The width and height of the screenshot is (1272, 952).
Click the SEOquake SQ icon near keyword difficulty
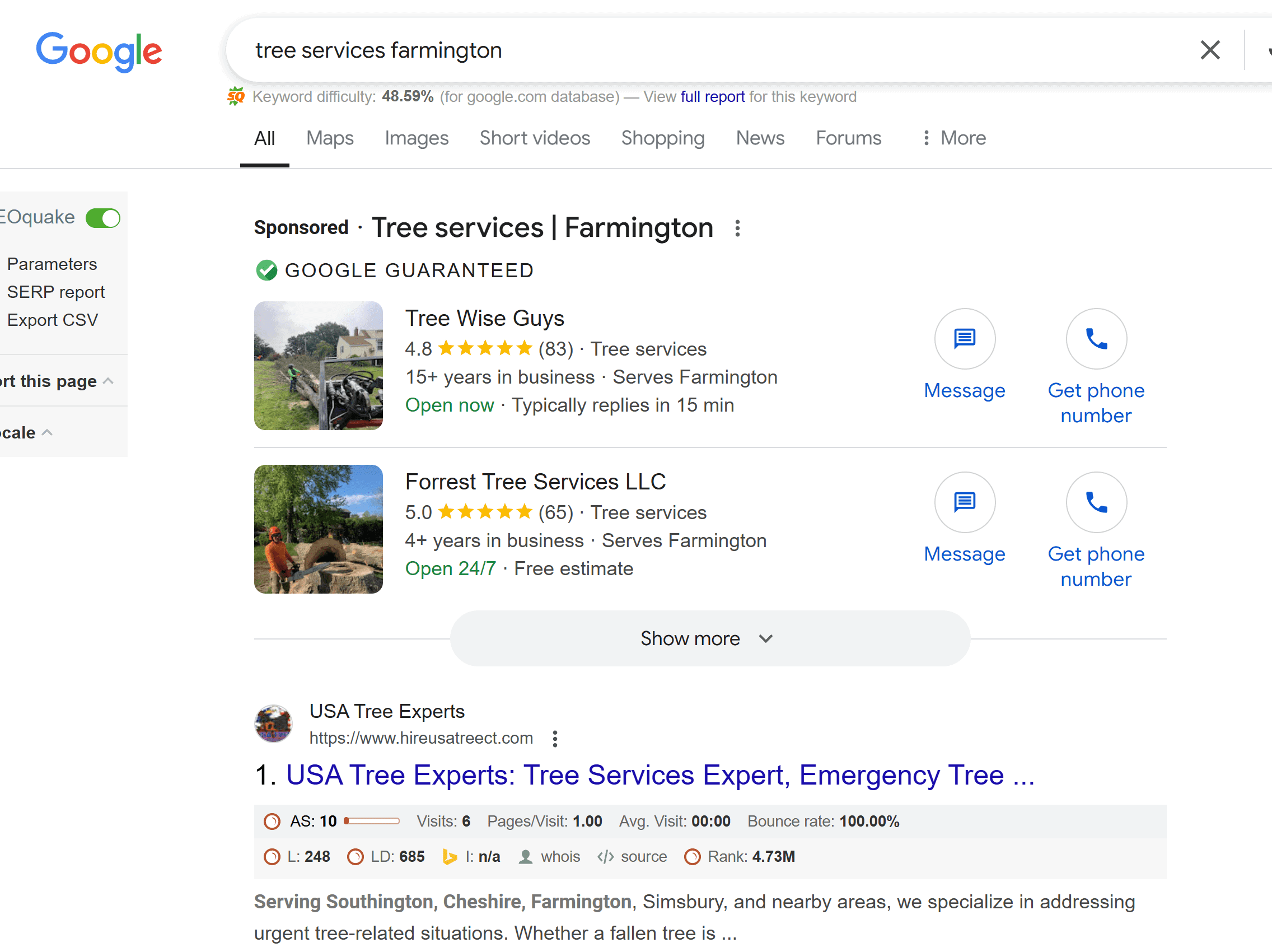tap(236, 96)
